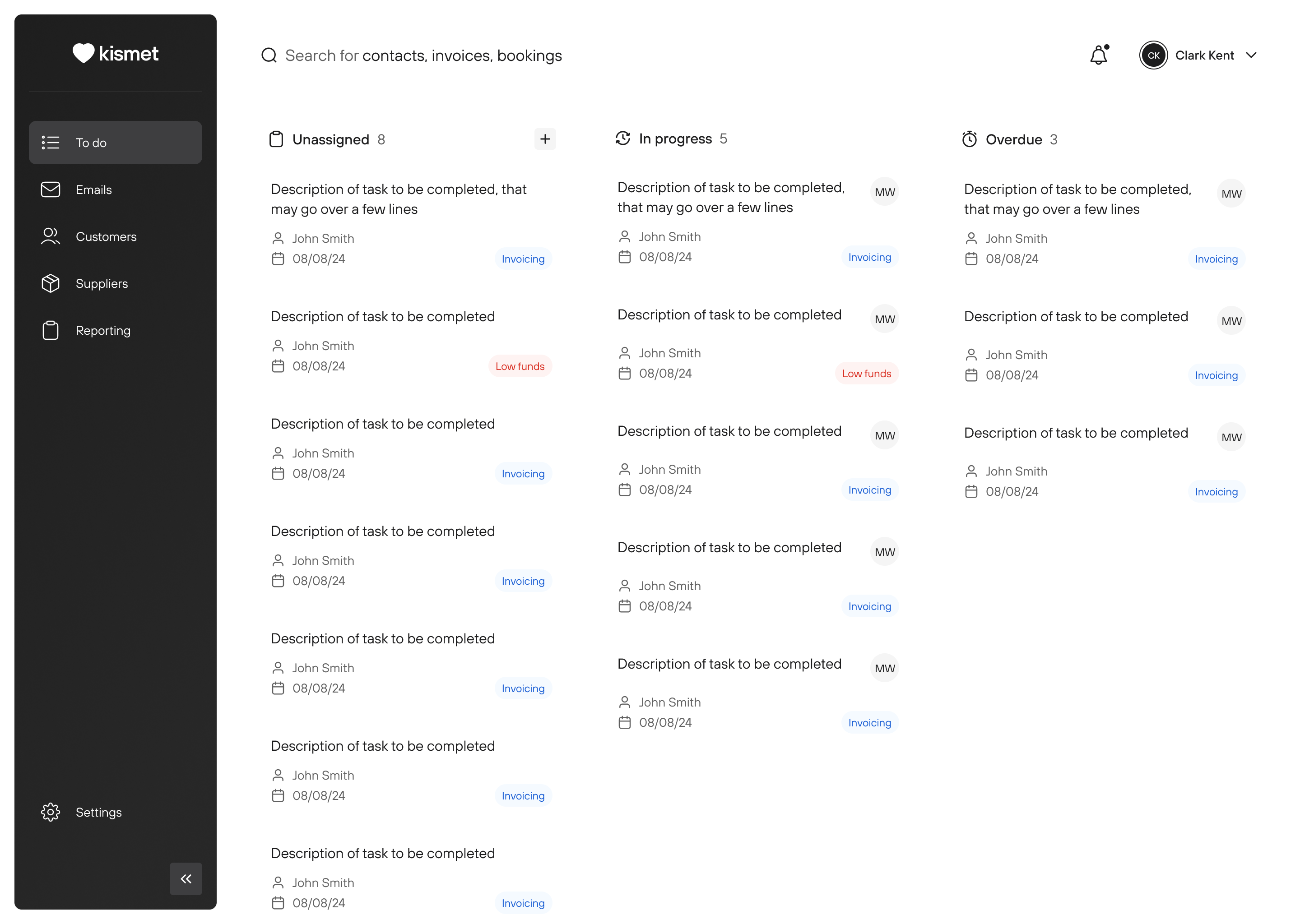Expand the Clark Kent account dropdown arrow
Image resolution: width=1300 pixels, height=924 pixels.
(x=1251, y=55)
